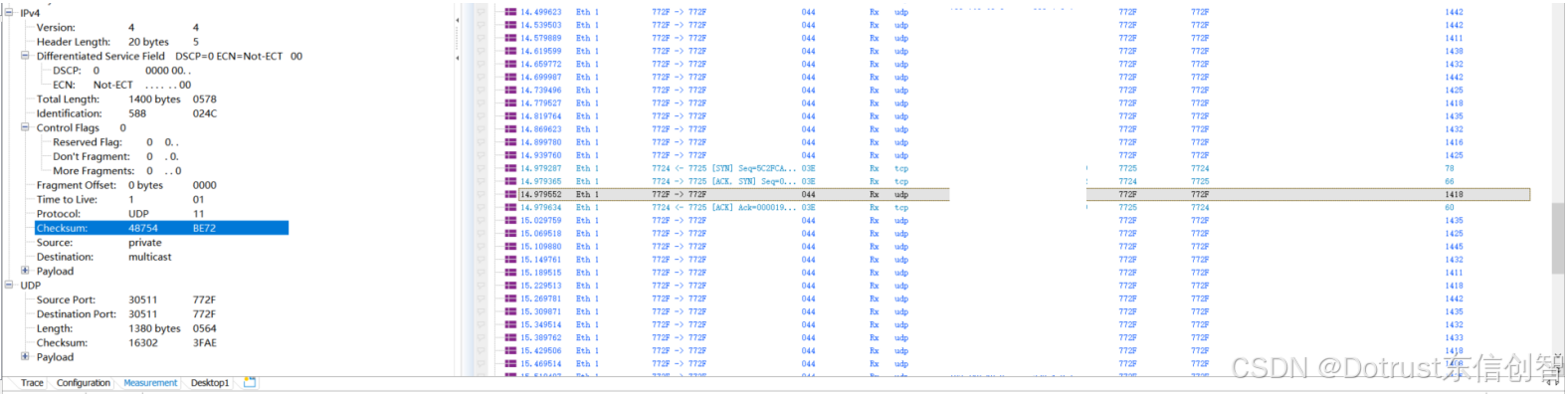Click the packet icon of row 14.539503
The width and height of the screenshot is (1568, 395).
(x=510, y=25)
